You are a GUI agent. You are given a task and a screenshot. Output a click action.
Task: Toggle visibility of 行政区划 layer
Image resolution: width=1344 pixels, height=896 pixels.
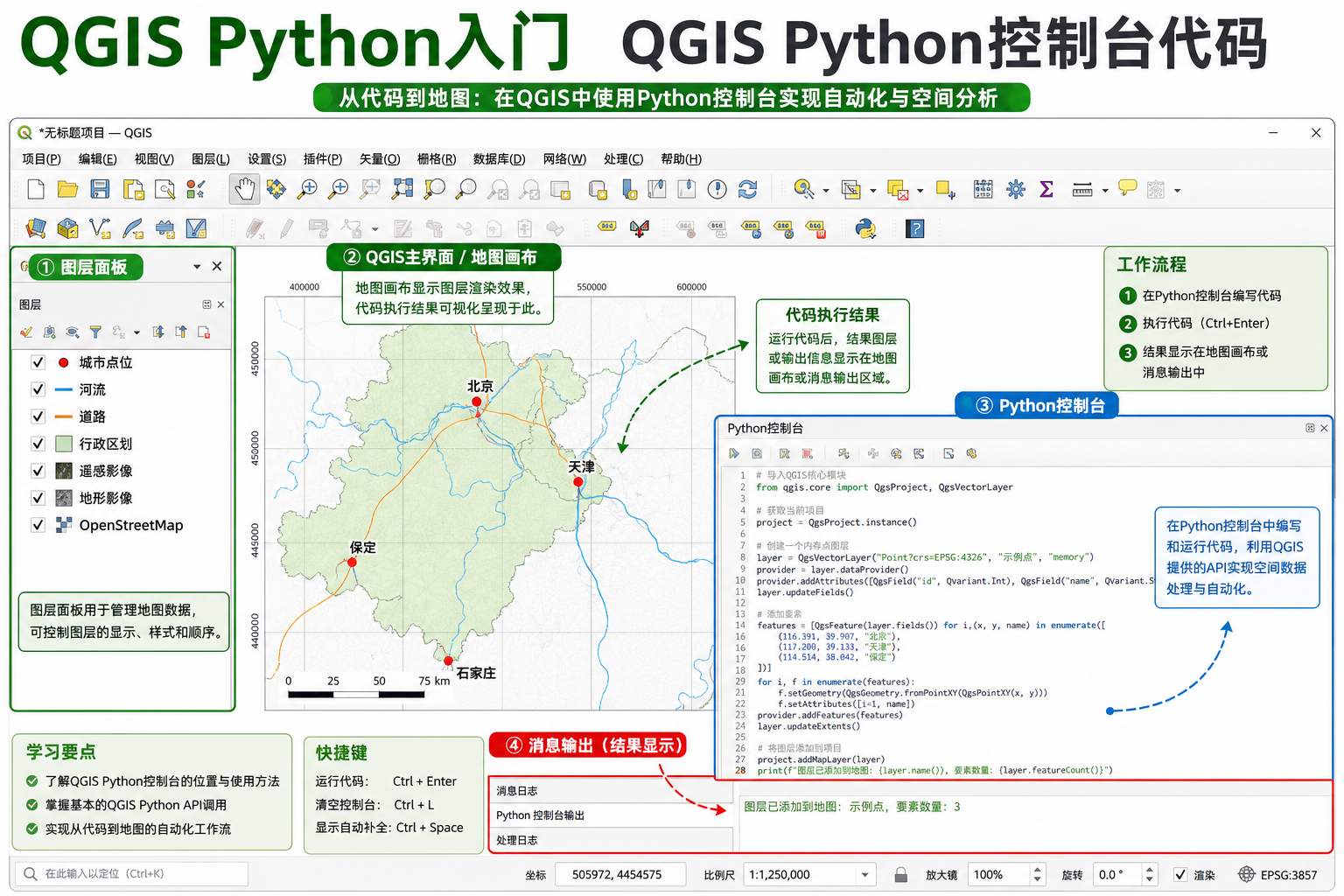pyautogui.click(x=38, y=444)
